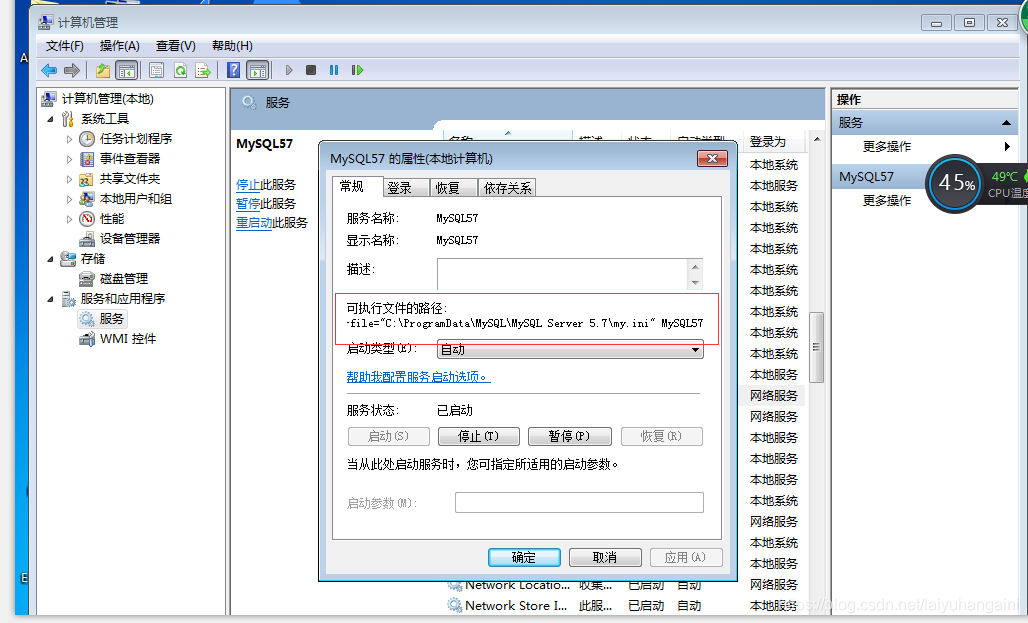Collapse the 系统工具 tree node

[50, 119]
